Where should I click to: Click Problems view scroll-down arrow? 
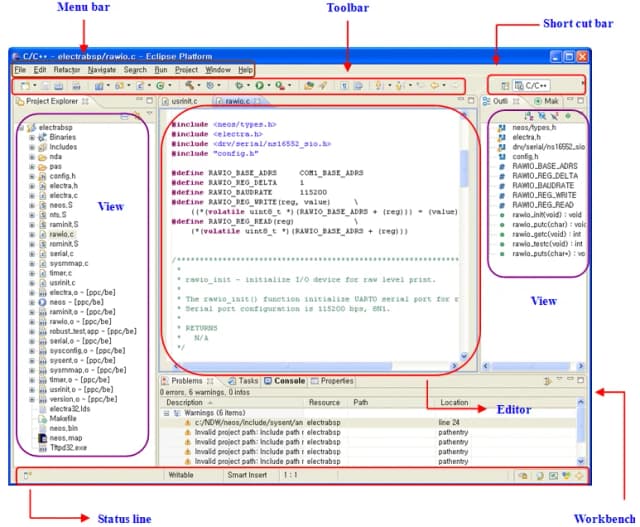coord(581,461)
